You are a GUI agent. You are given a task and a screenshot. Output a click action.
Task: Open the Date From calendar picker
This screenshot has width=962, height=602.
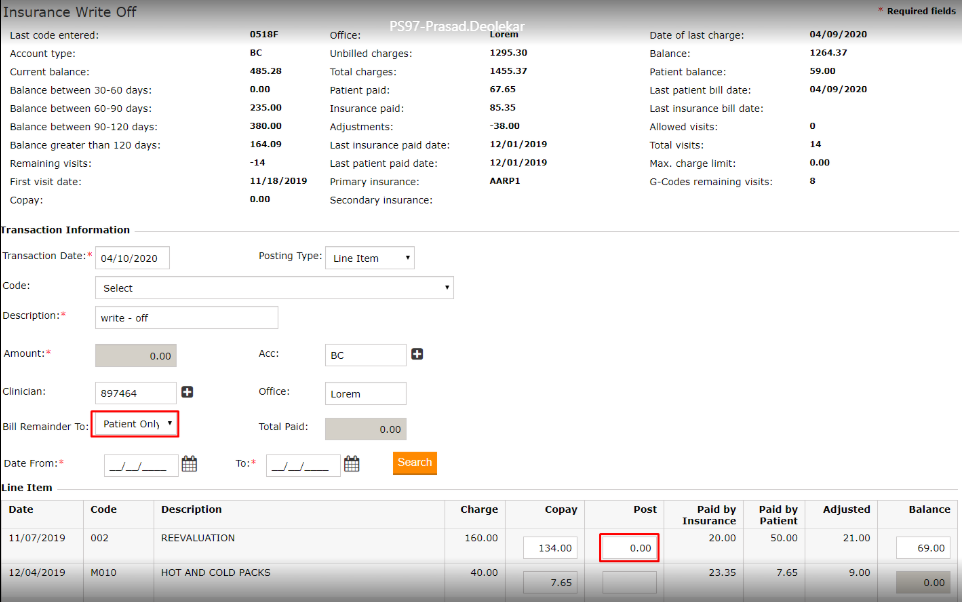[x=189, y=464]
